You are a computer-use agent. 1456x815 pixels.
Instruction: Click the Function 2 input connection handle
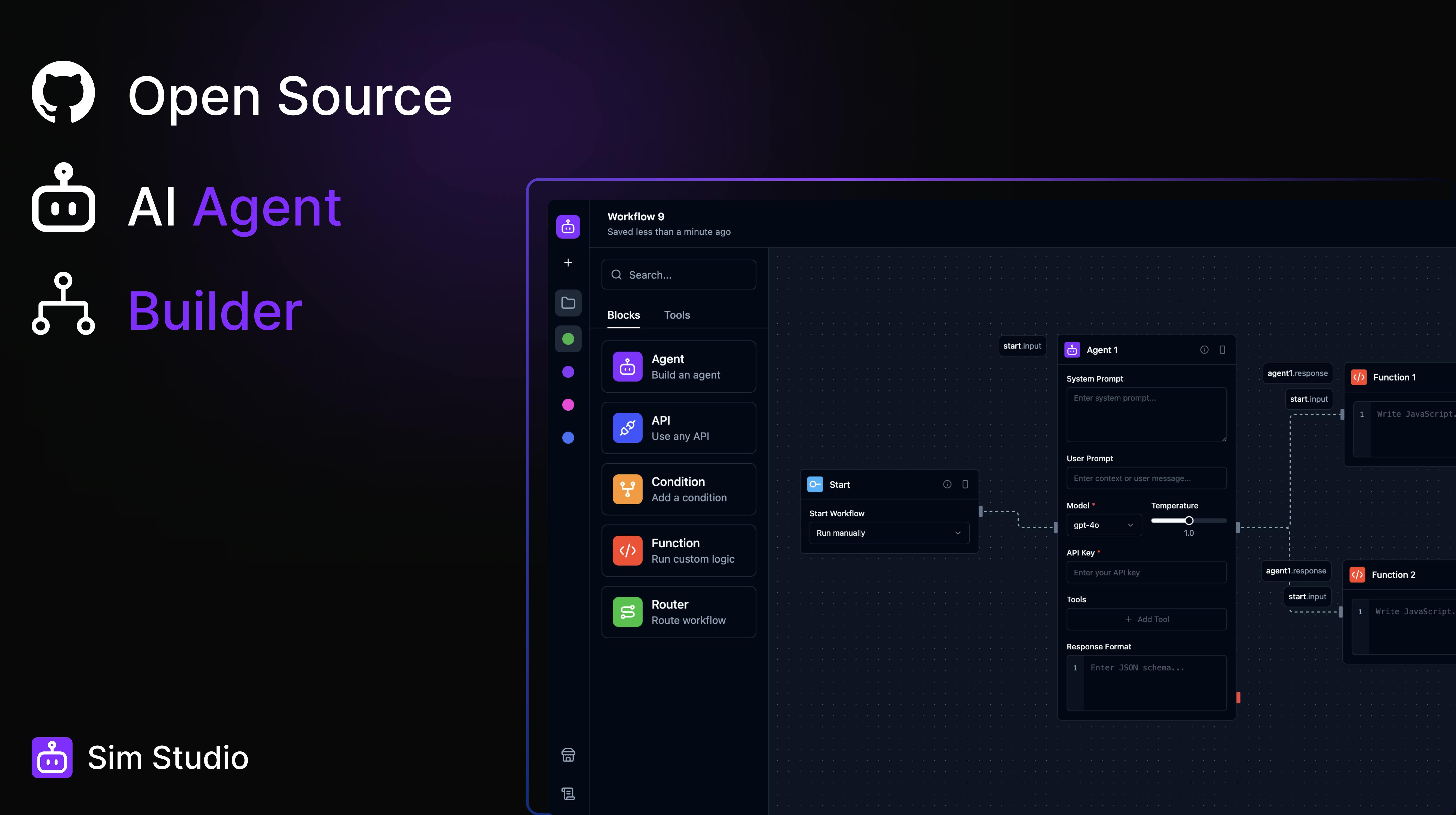[x=1341, y=612]
